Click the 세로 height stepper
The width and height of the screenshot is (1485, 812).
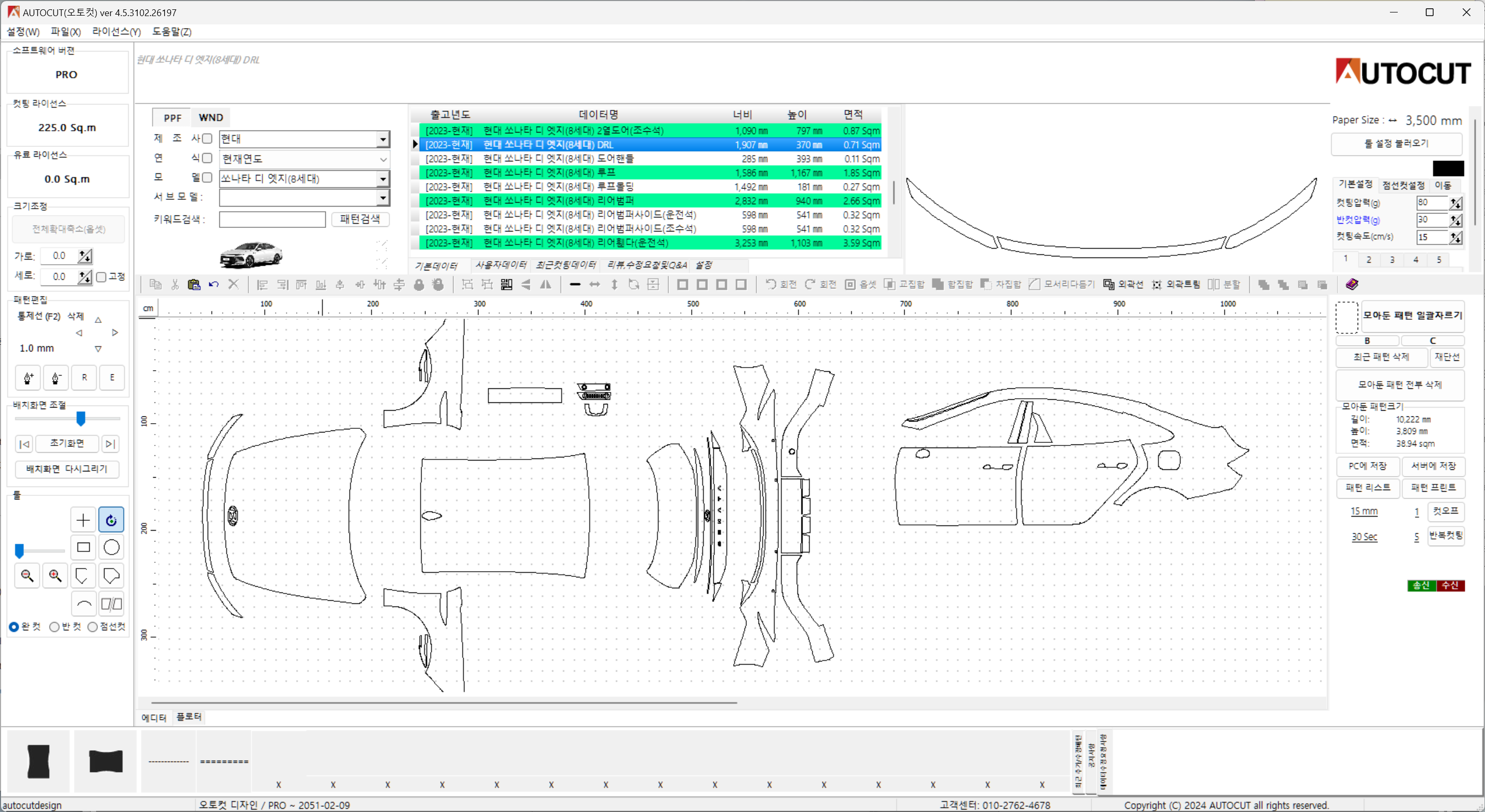click(x=85, y=277)
